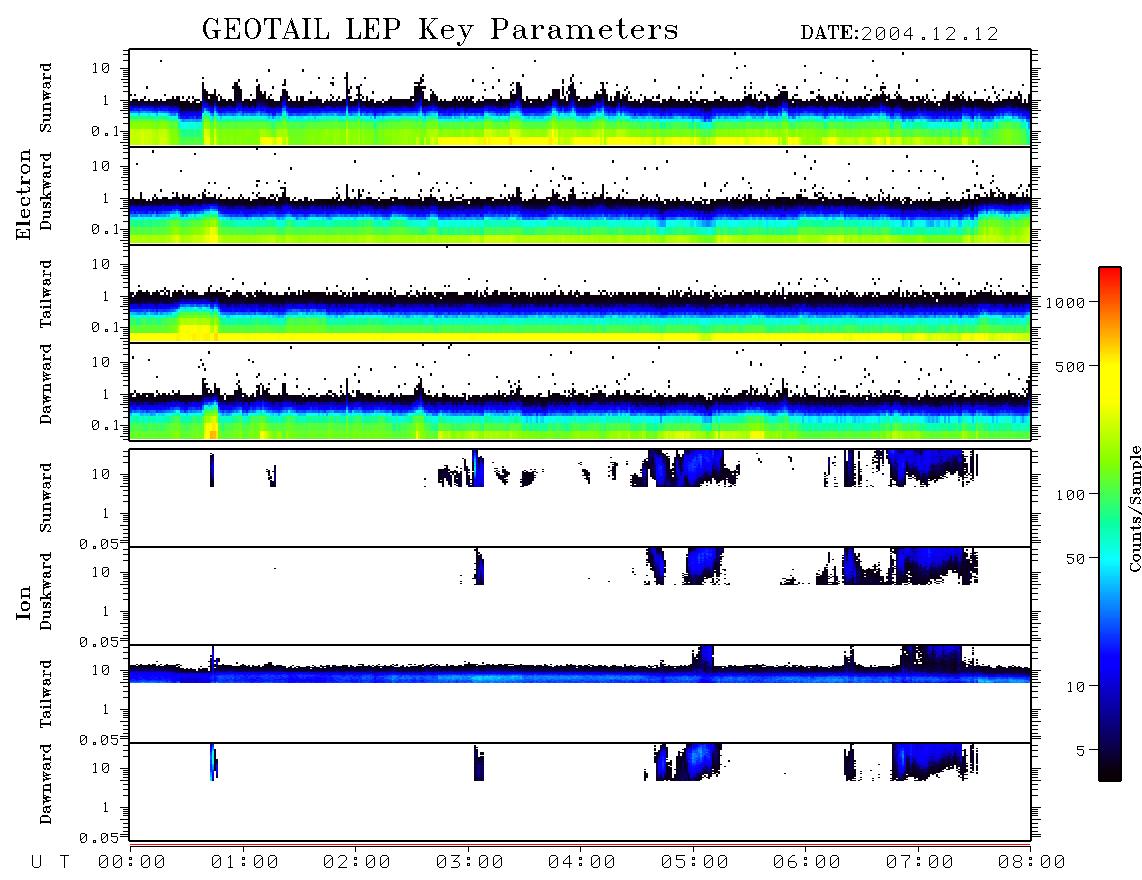This screenshot has height=880, width=1142.
Task: Click the 'GEOTAIL LEP Key Parameters' title
Action: coord(440,30)
